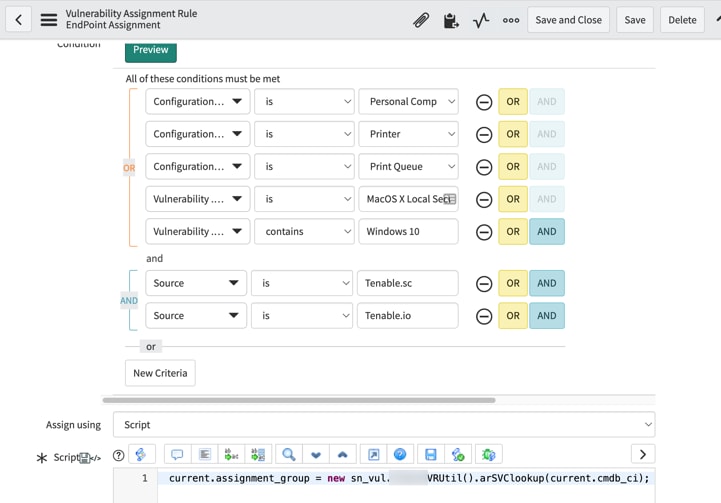
Task: Open the Print Queue value dropdown
Action: click(408, 166)
